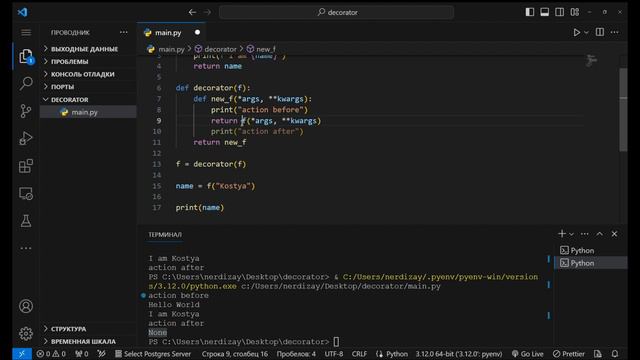Close the terminal panel

click(x=614, y=234)
